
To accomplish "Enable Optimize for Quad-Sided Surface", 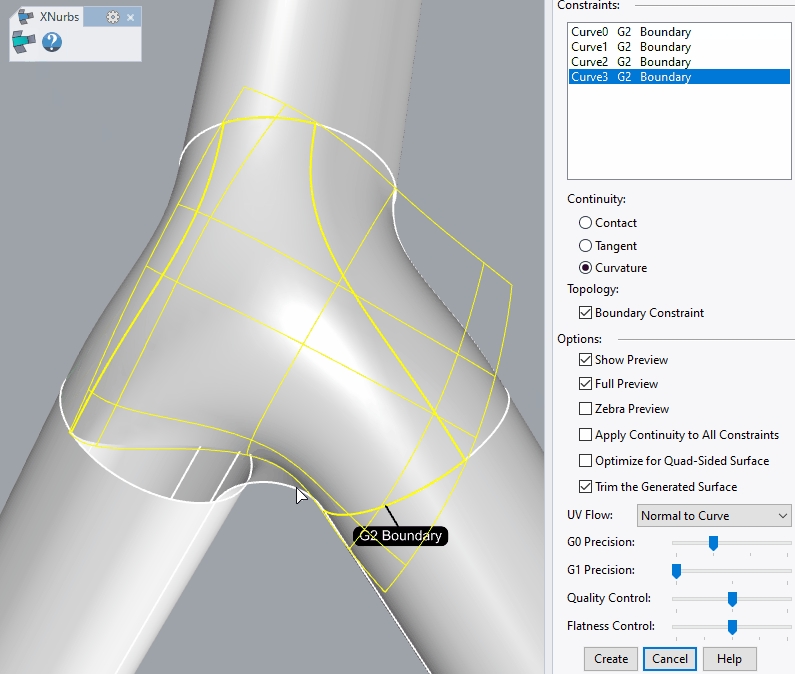I will coord(586,461).
